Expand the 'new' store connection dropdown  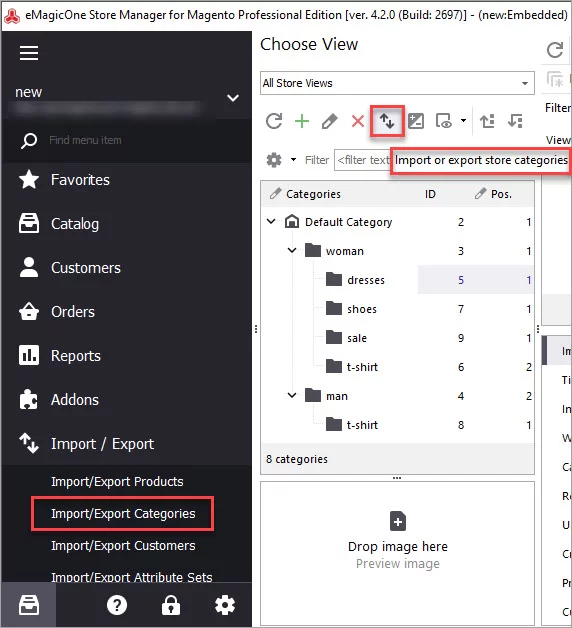pyautogui.click(x=233, y=98)
